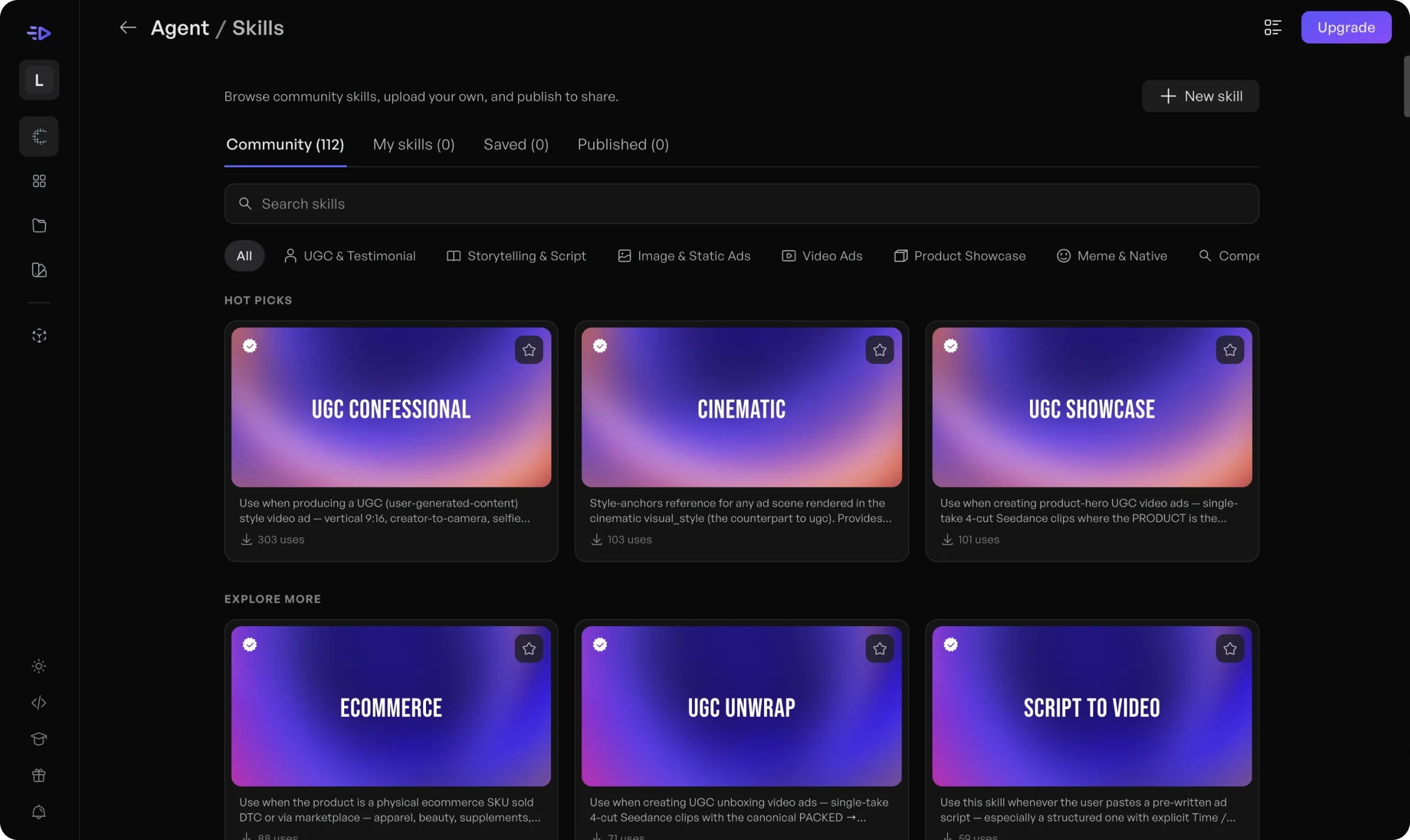The image size is (1410, 840).
Task: Click the Upgrade button
Action: [x=1346, y=27]
